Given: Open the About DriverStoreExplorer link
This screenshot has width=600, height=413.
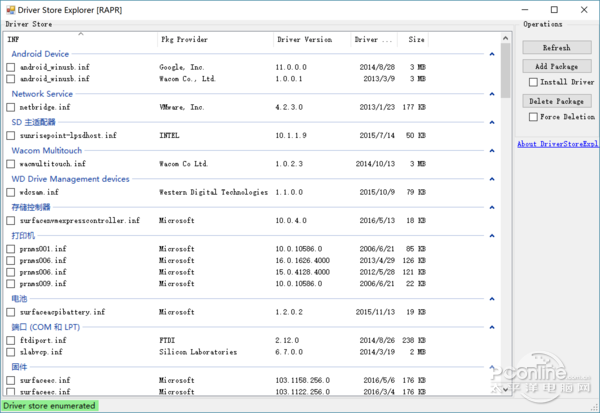Looking at the screenshot, I should tap(558, 144).
